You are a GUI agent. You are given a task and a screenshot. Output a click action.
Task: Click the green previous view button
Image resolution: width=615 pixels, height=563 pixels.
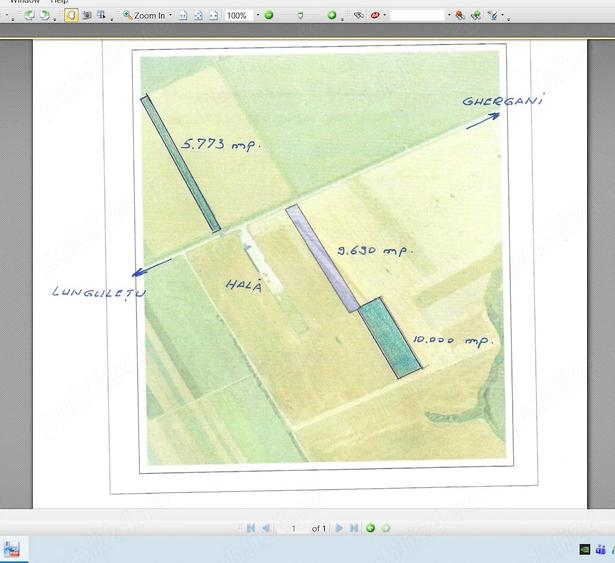(x=370, y=528)
